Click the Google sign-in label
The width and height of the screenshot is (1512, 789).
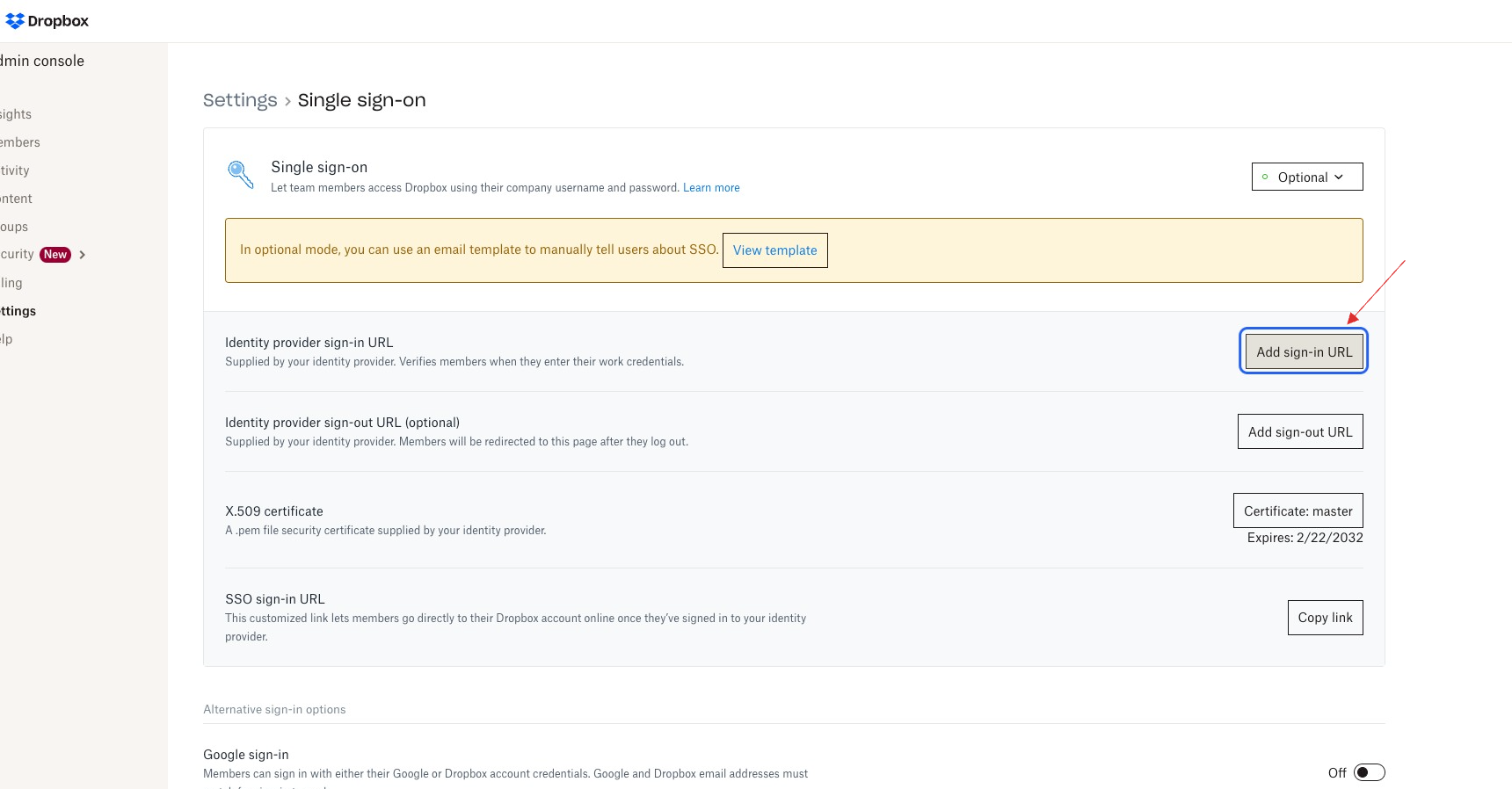click(x=246, y=755)
